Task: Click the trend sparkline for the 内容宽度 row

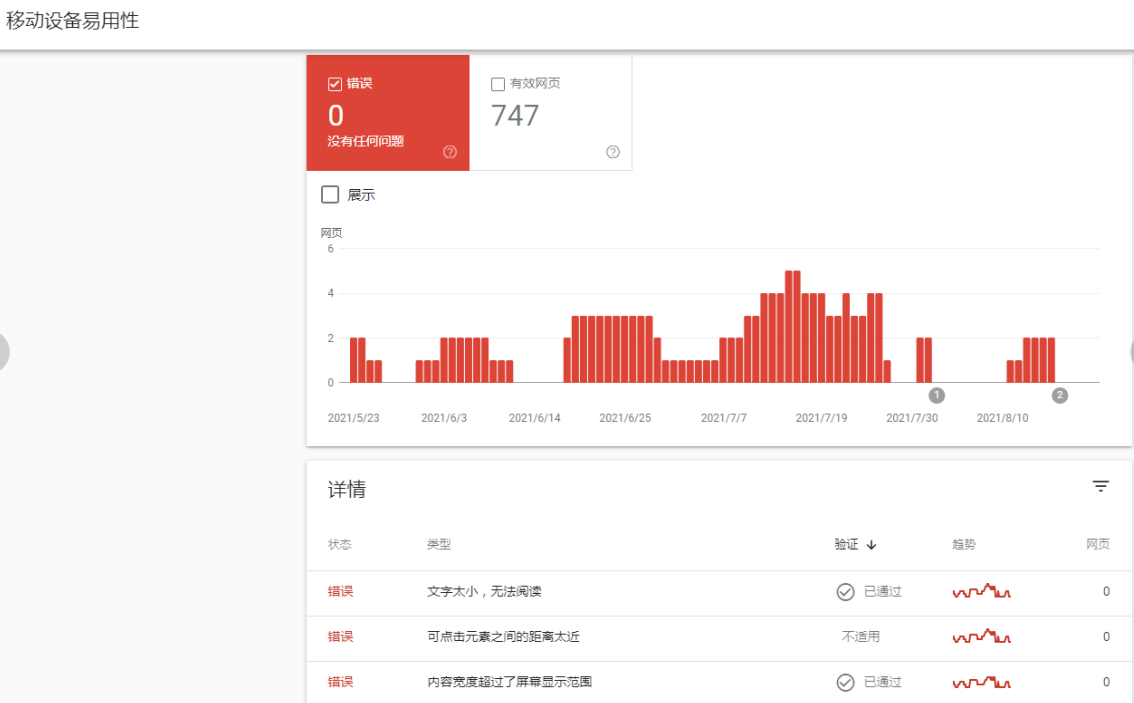Action: (x=981, y=682)
